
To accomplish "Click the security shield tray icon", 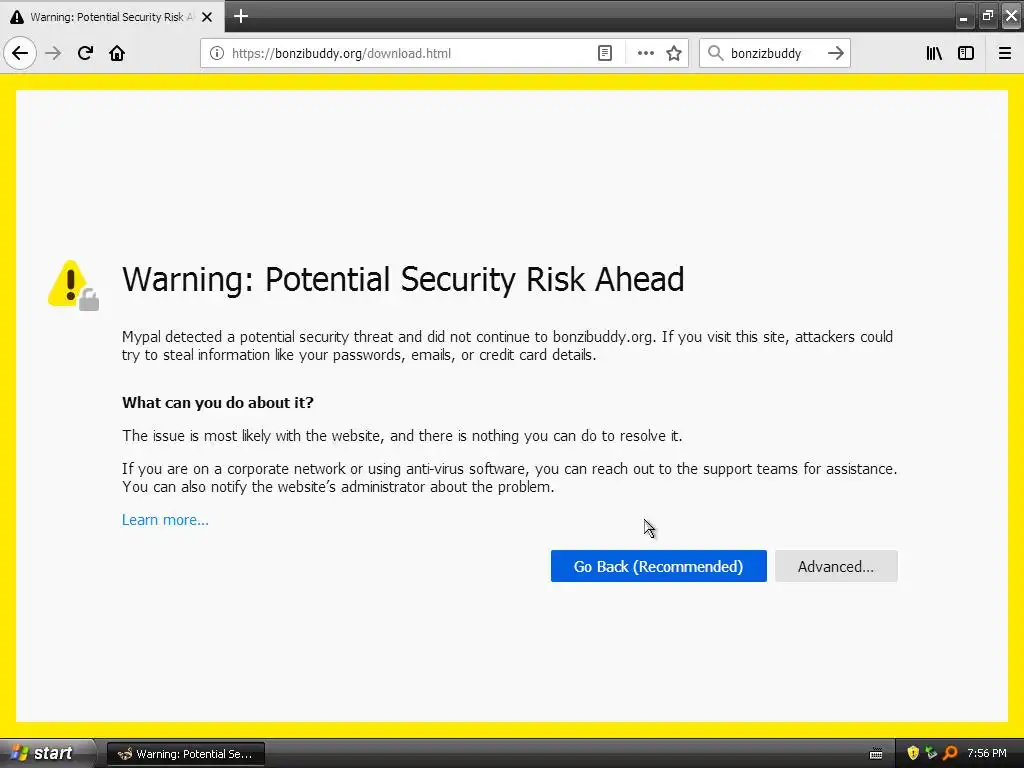I will click(913, 753).
